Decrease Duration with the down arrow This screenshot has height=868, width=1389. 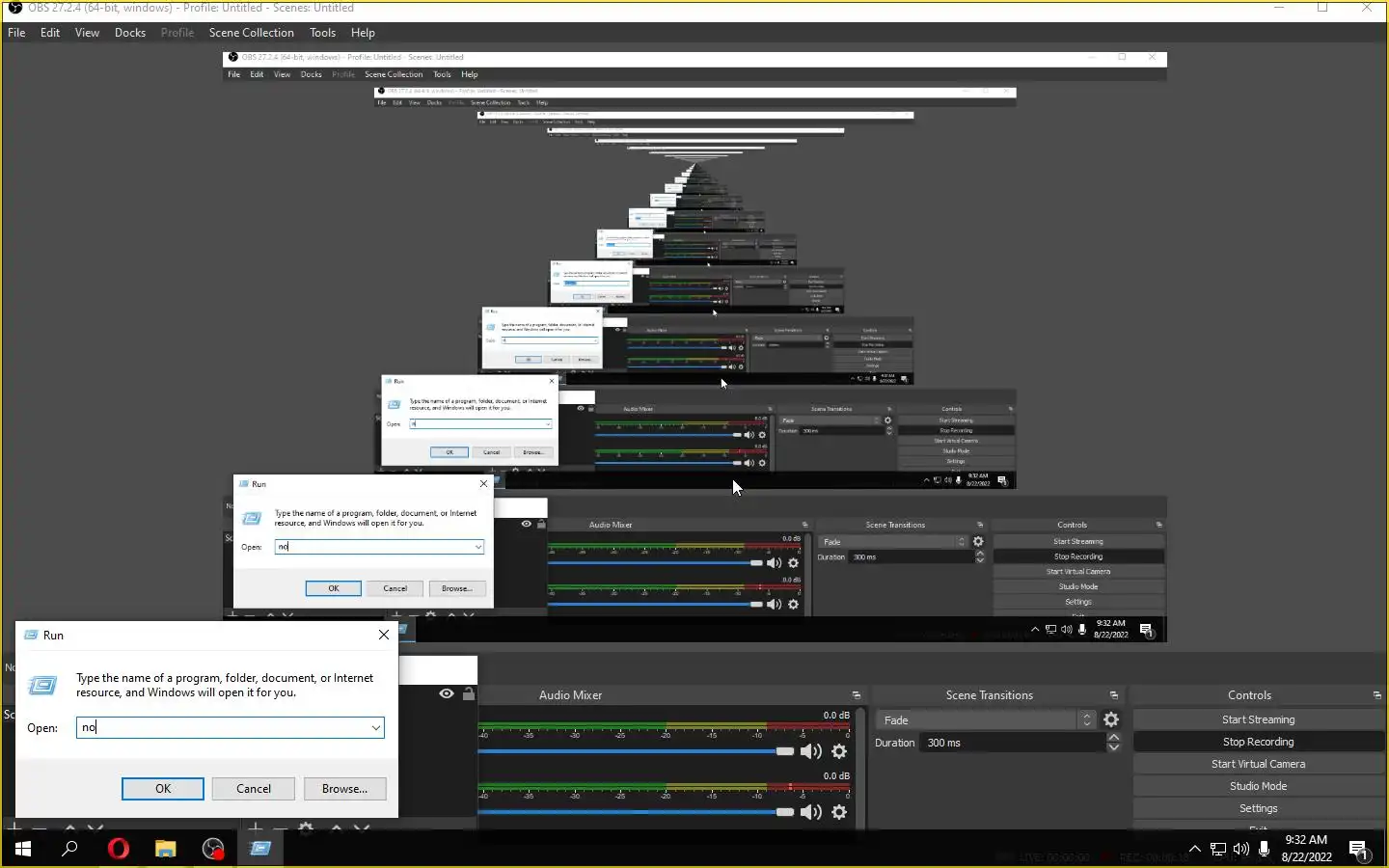coord(1113,747)
